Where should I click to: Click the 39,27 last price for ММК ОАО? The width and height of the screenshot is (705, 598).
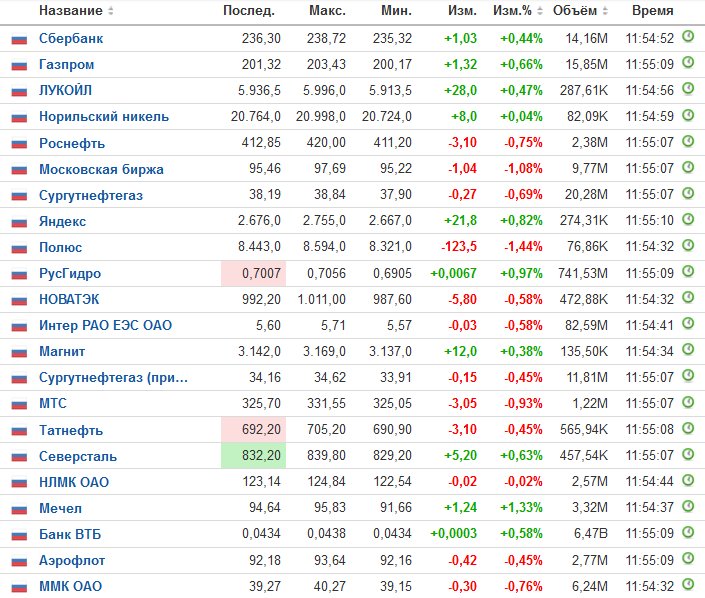tap(265, 586)
